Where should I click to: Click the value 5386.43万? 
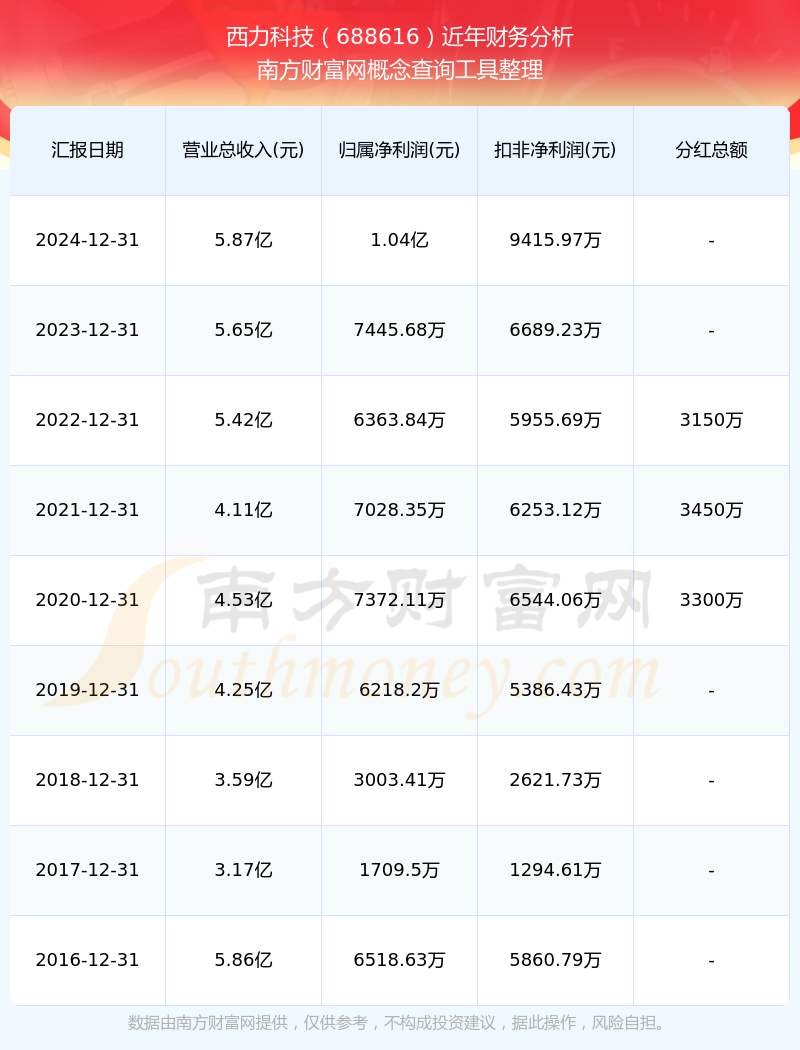tap(556, 690)
